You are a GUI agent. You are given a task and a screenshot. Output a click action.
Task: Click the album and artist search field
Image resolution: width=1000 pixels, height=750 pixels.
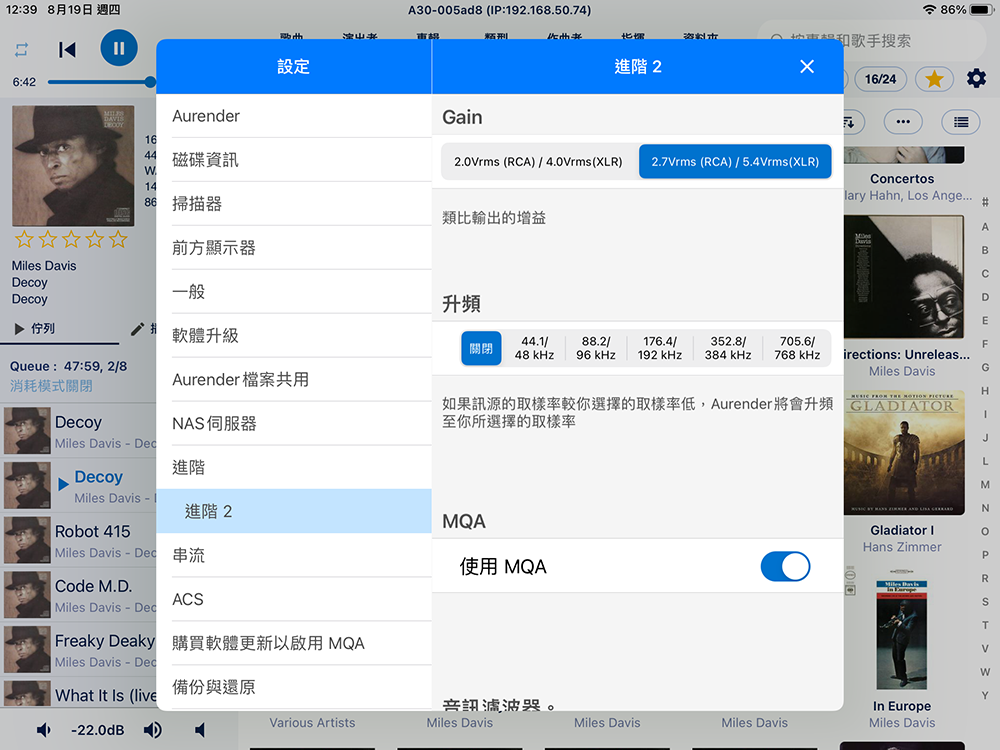click(871, 41)
